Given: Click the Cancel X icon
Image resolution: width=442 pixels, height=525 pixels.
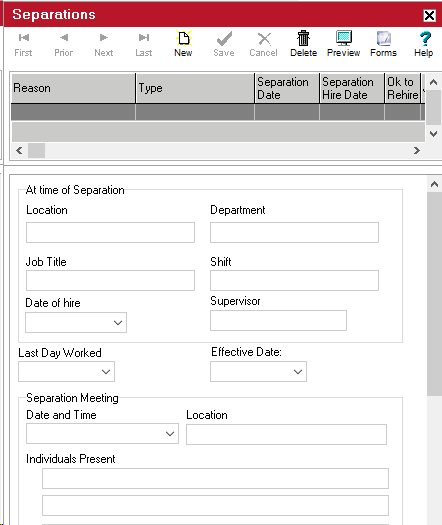Looking at the screenshot, I should pos(264,39).
